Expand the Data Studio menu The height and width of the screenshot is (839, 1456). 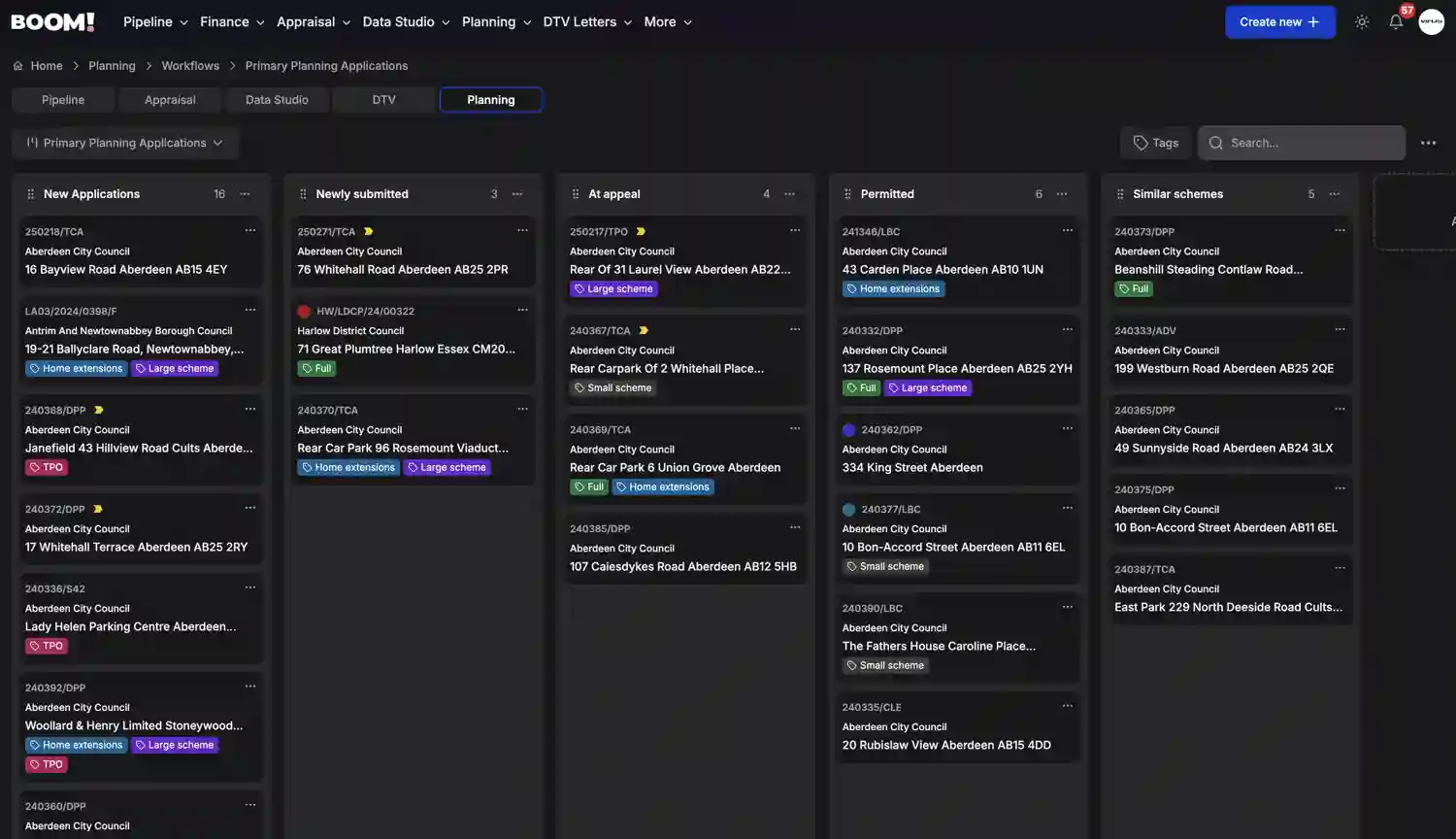406,21
